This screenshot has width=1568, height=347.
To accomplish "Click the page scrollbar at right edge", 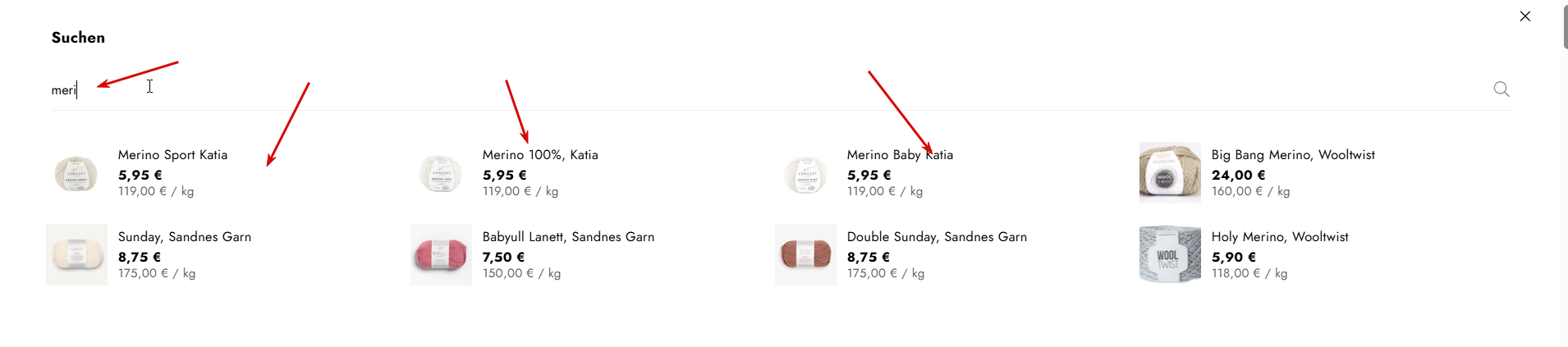I will pyautogui.click(x=1565, y=25).
